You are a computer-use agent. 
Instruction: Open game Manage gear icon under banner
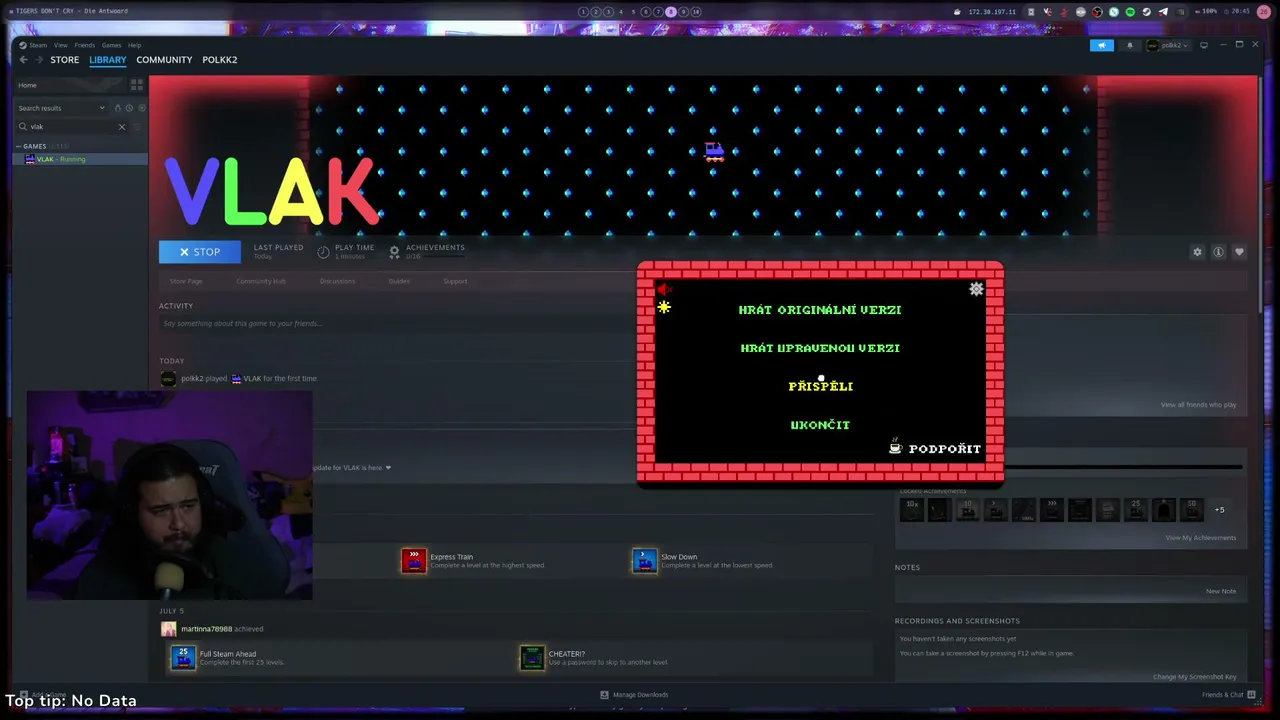click(1197, 252)
